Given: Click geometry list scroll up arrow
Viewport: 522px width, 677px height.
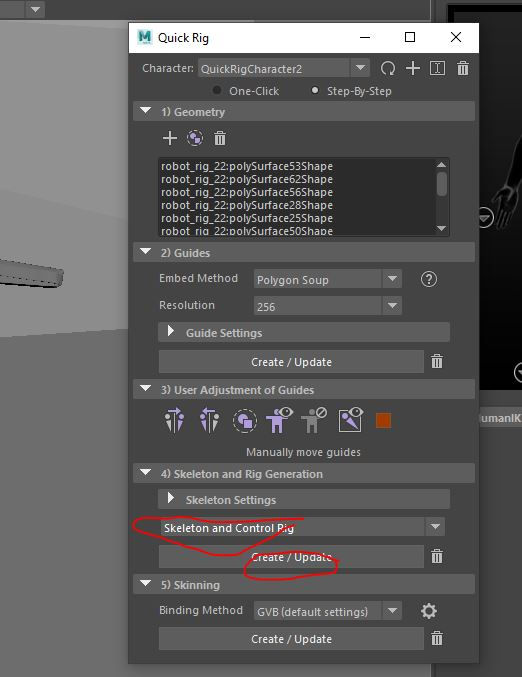Looking at the screenshot, I should tap(441, 165).
